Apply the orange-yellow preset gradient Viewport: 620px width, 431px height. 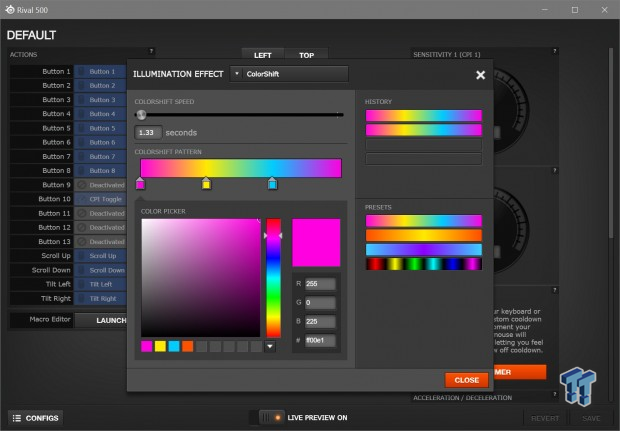point(424,235)
